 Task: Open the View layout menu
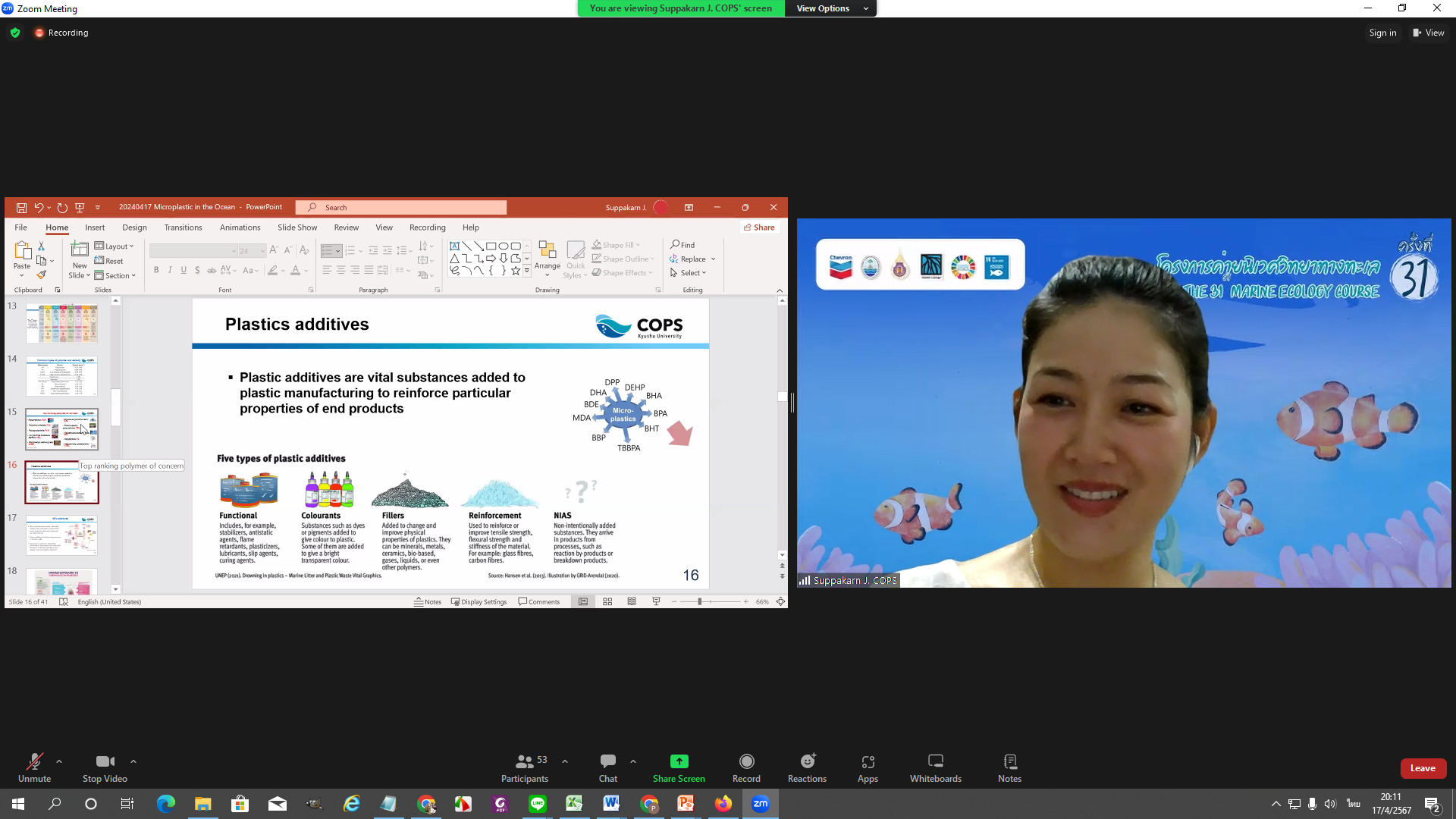[1428, 33]
